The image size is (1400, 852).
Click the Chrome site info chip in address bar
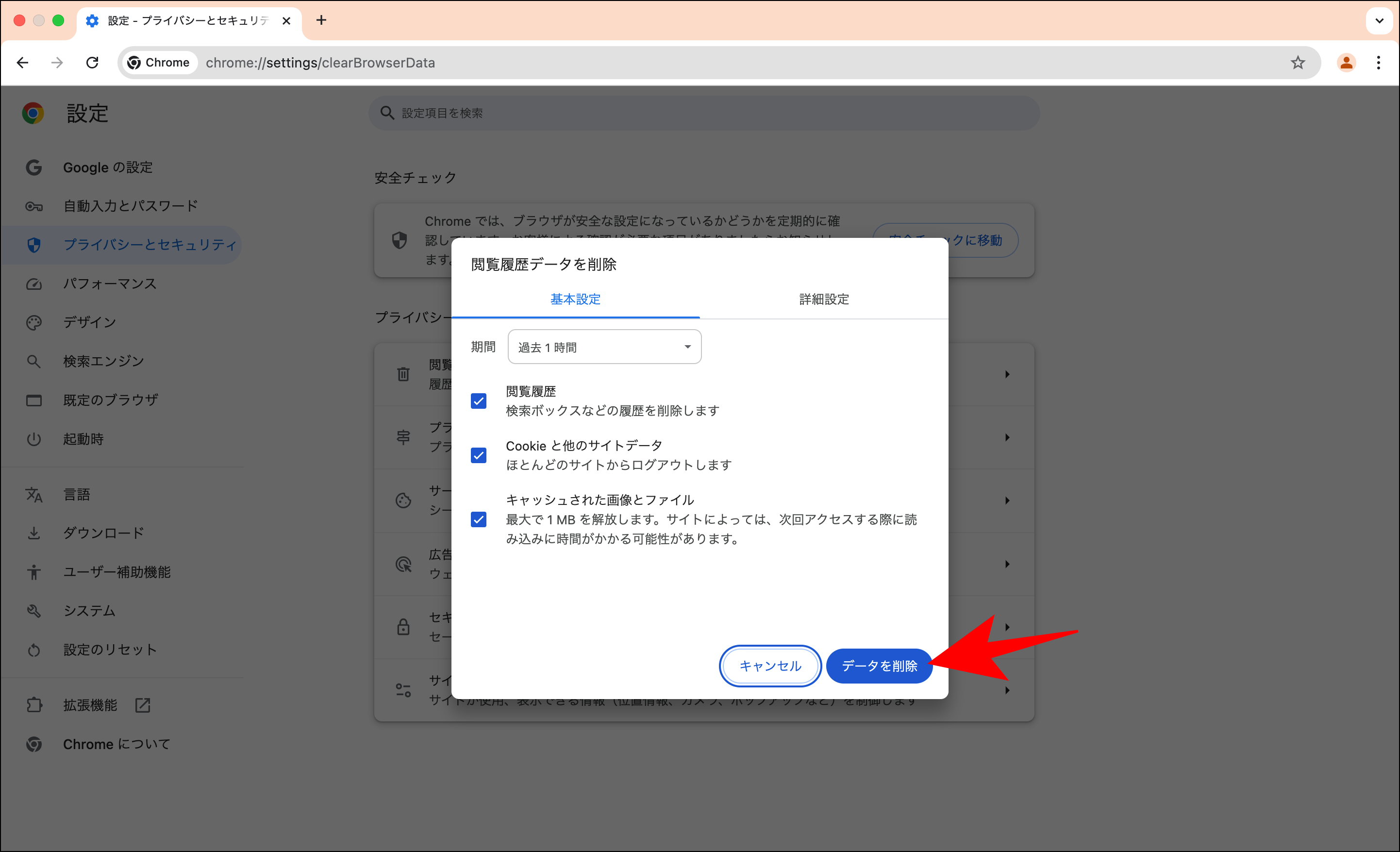(159, 63)
